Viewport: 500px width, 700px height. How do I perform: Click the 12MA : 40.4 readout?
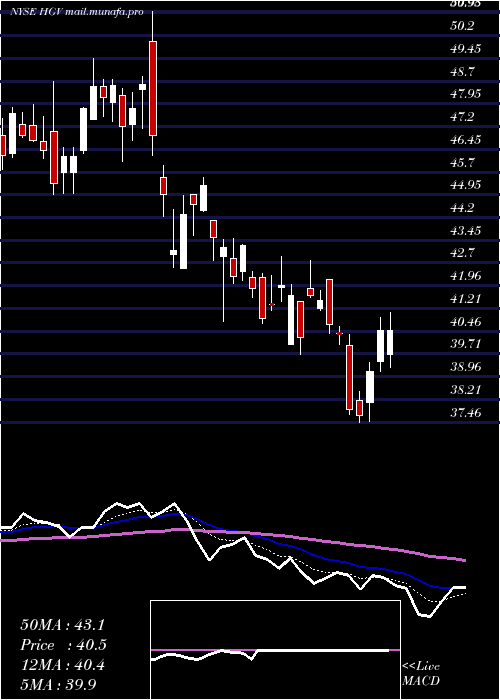pos(62,665)
